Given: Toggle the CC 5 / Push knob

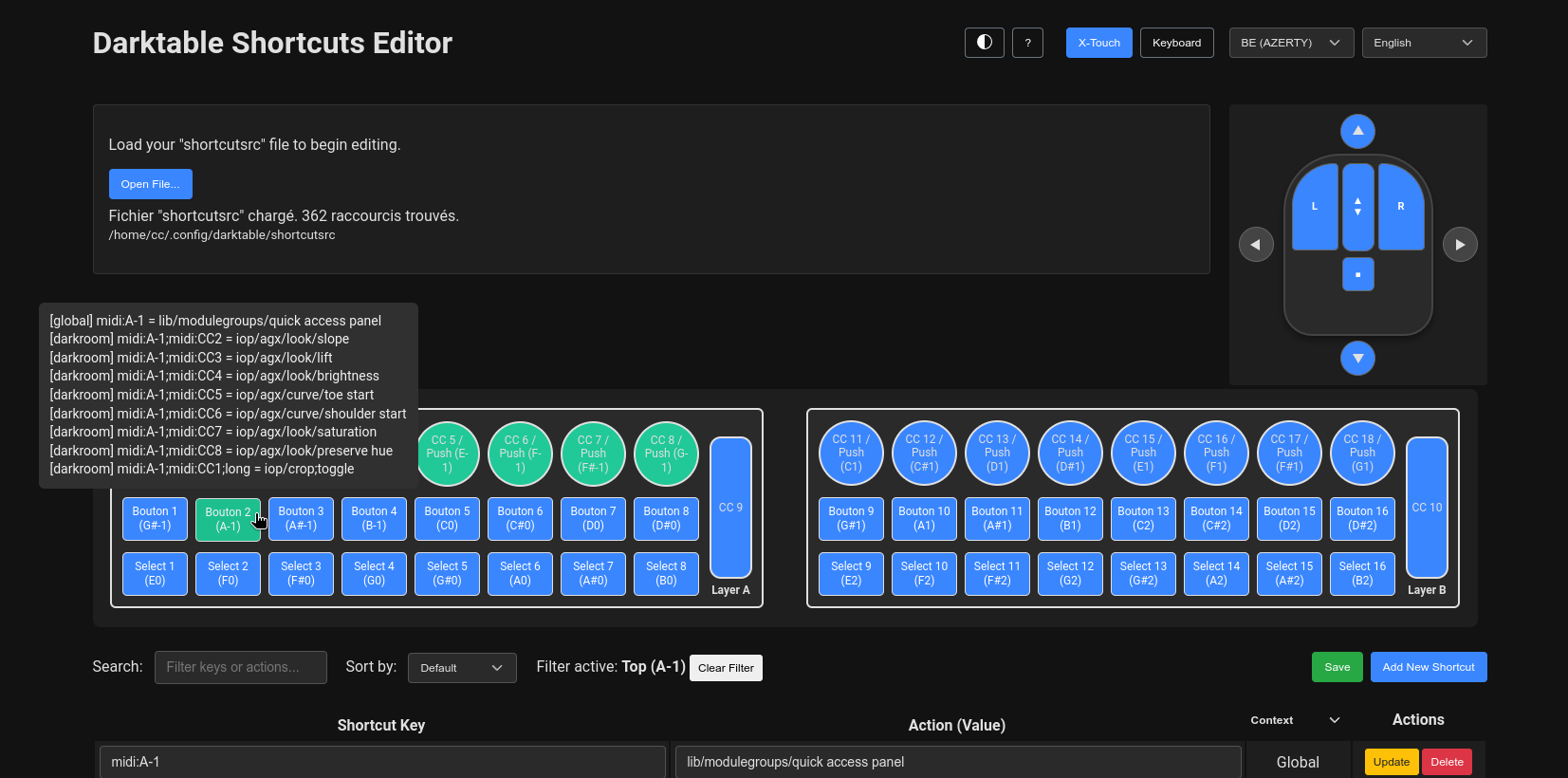Looking at the screenshot, I should 447,454.
